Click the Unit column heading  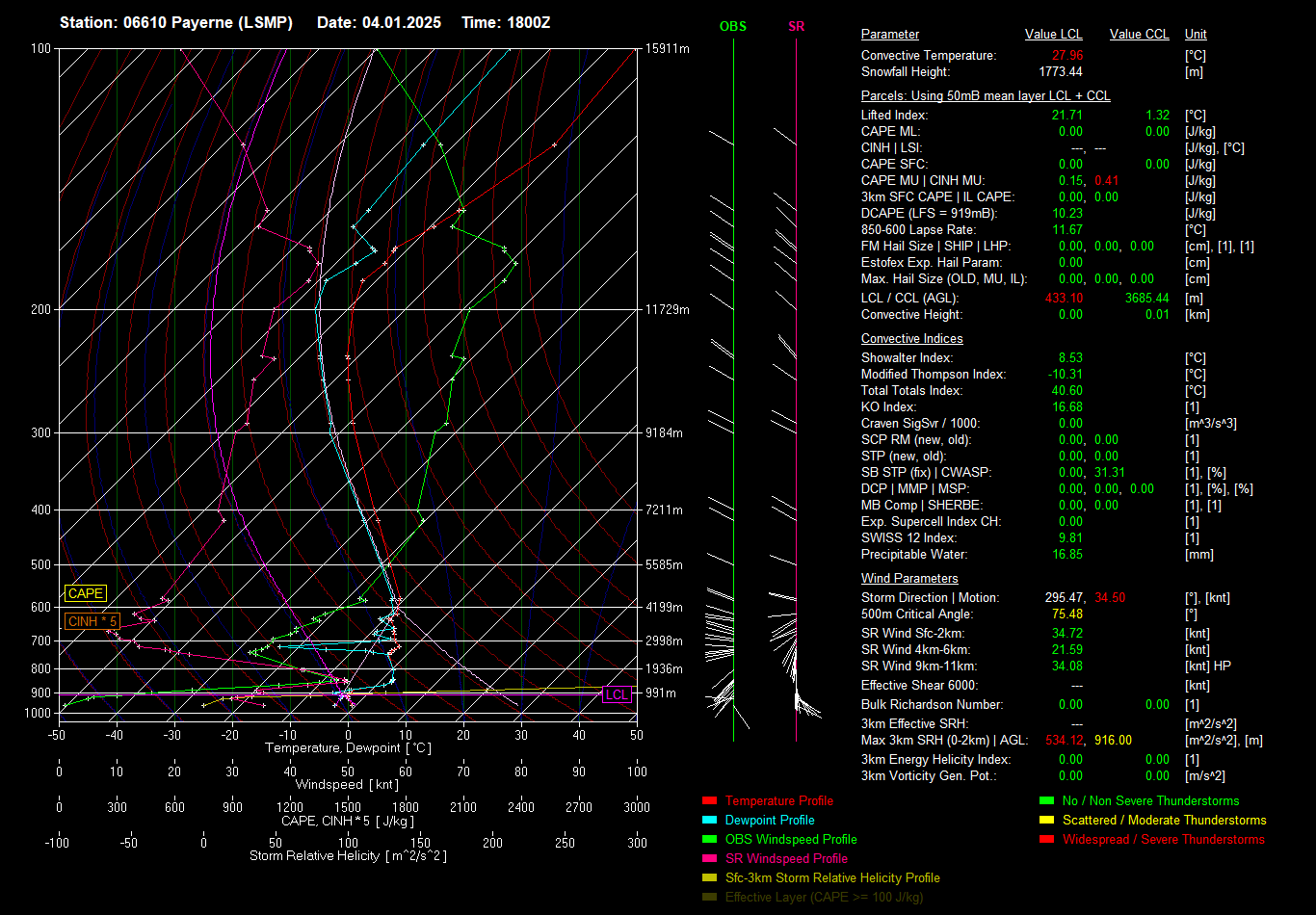coord(1196,34)
